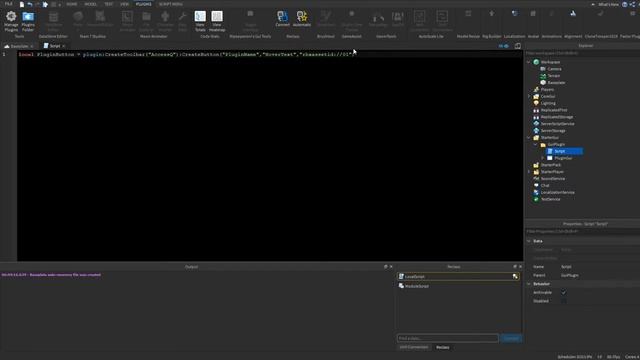Click the View Totals icon
The image size is (640, 360).
tap(200, 16)
